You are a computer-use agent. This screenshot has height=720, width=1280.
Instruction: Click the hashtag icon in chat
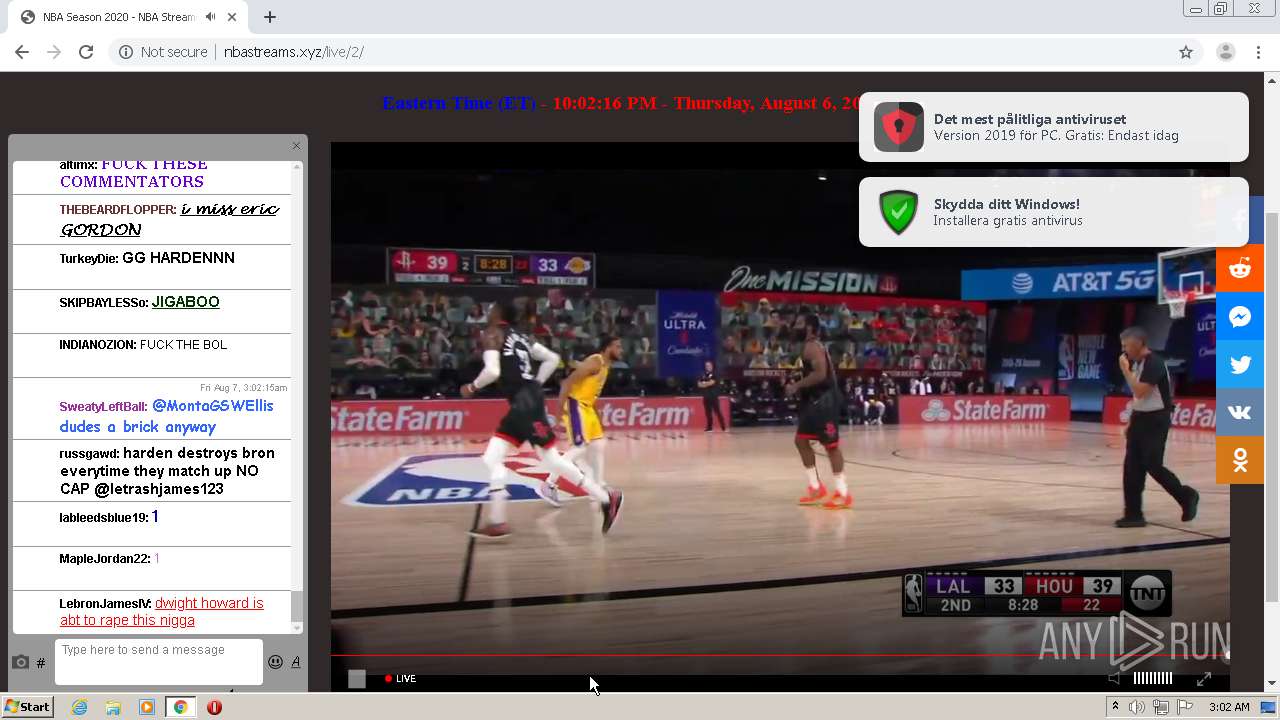tap(41, 663)
